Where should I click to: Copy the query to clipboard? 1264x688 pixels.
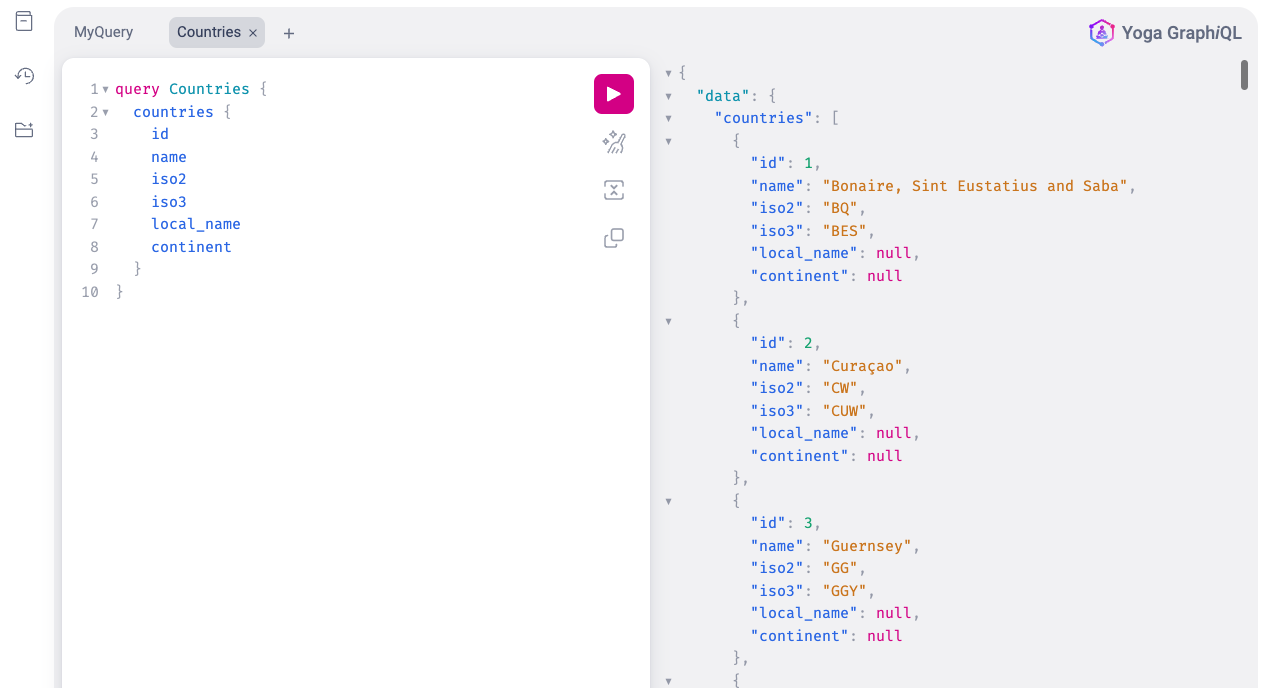614,238
